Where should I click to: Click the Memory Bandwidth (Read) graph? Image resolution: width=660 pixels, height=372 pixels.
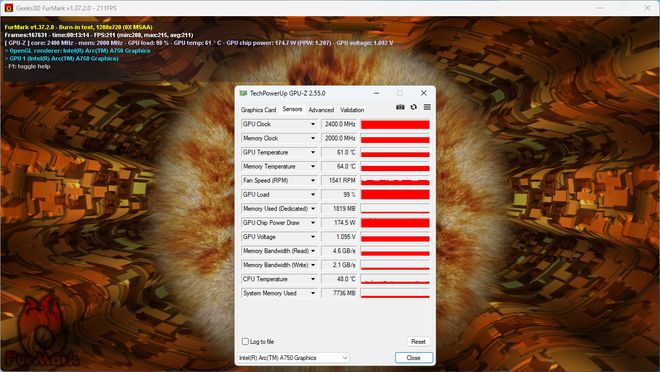395,251
